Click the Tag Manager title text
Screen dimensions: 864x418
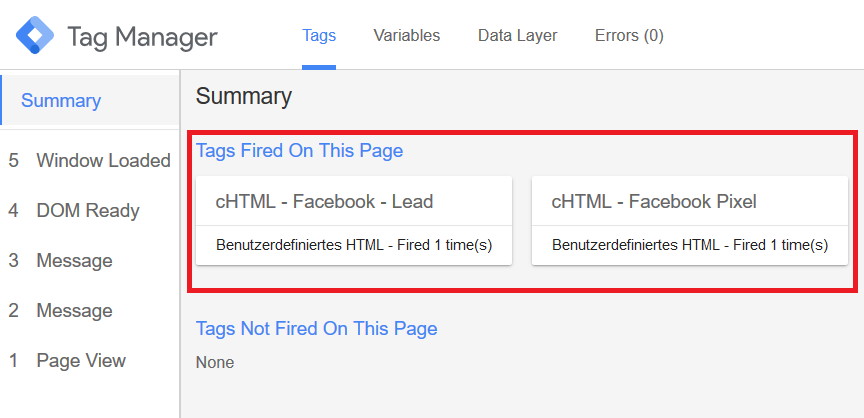[142, 37]
